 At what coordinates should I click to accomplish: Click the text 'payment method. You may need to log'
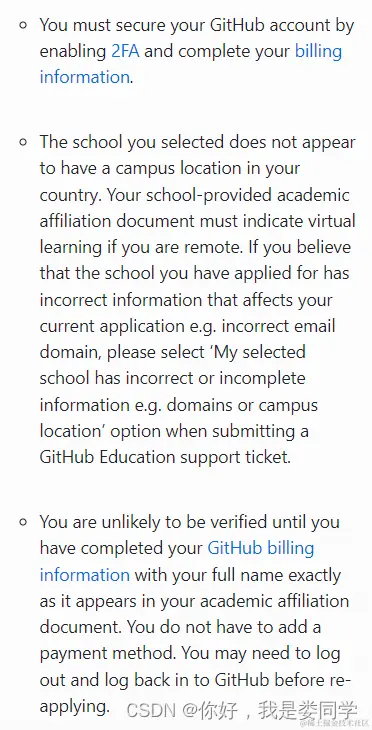pyautogui.click(x=190, y=654)
